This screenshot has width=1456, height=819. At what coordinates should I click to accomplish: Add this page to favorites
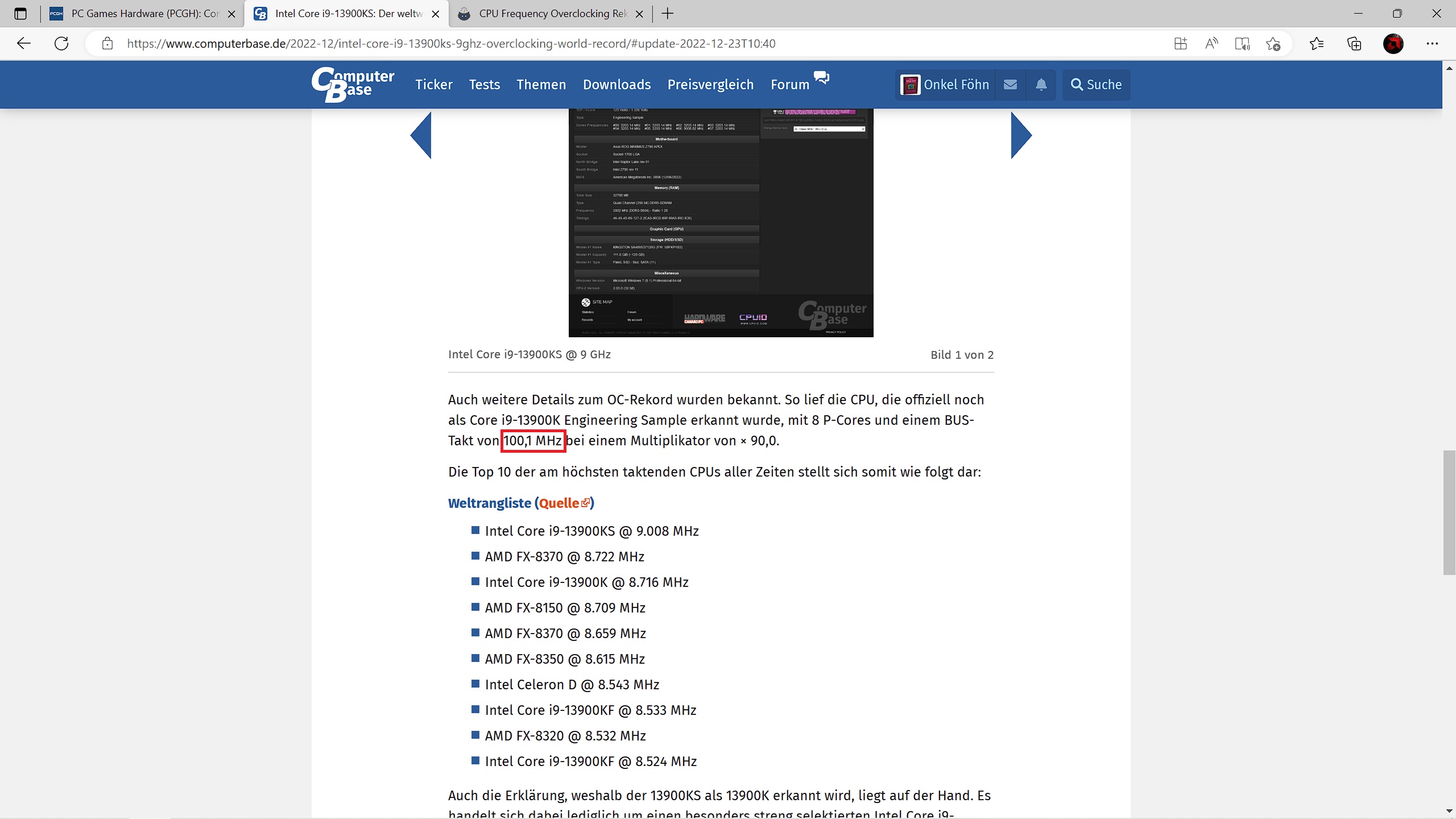[1273, 43]
